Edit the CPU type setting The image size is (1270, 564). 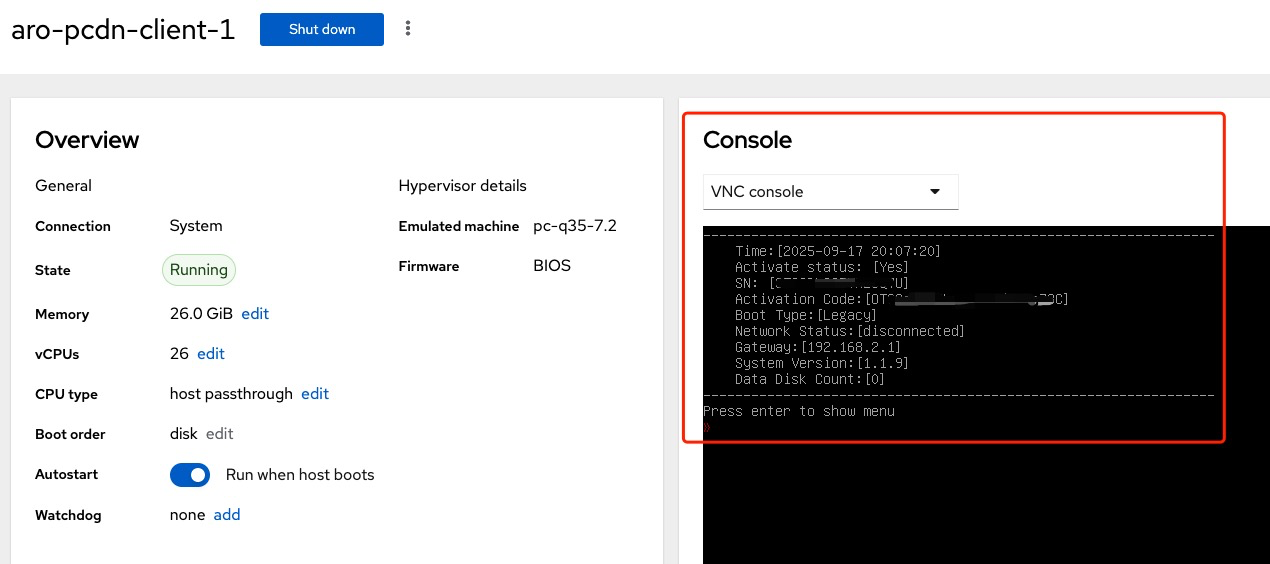coord(315,394)
